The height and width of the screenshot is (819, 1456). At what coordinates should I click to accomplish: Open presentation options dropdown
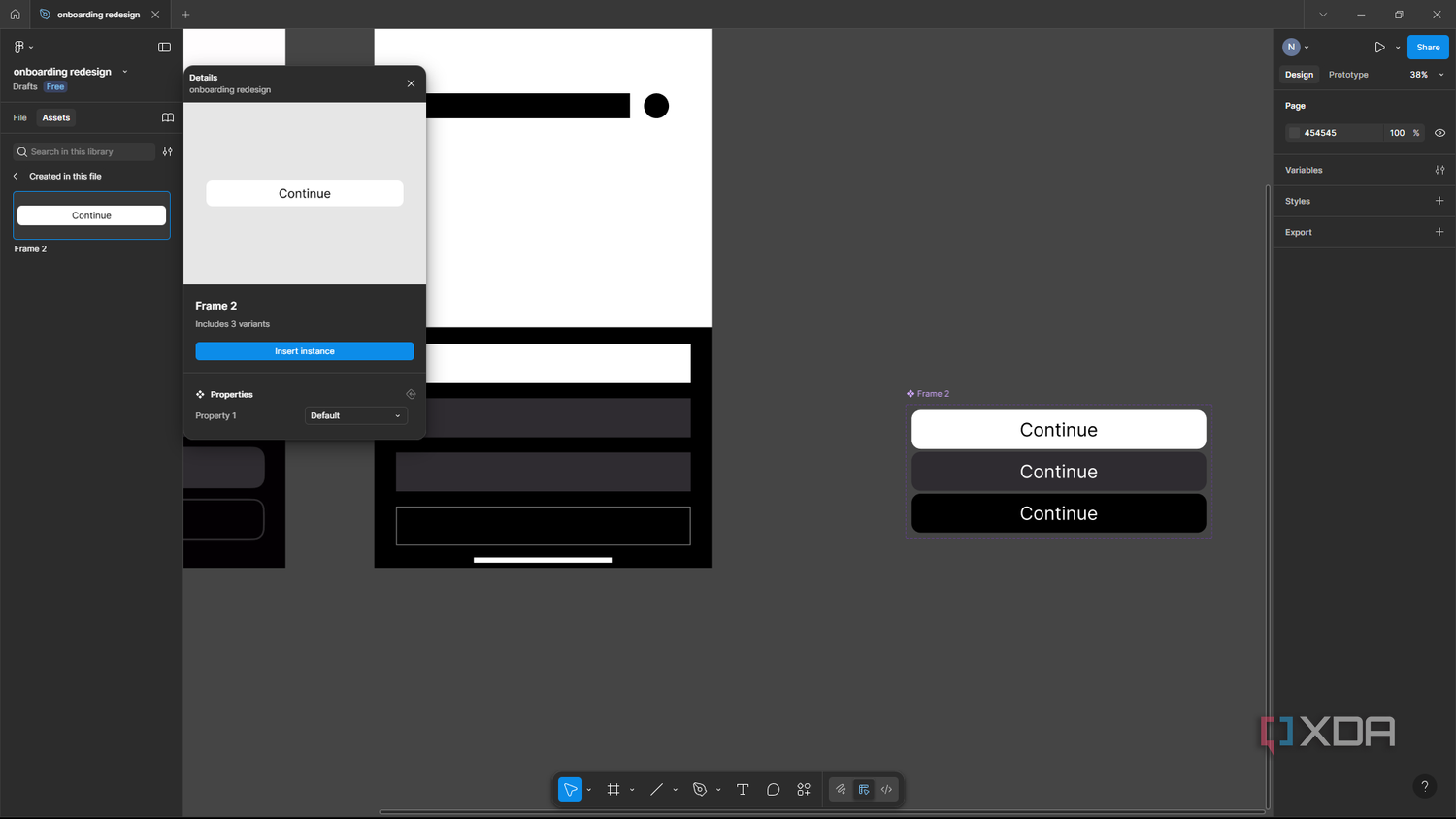pyautogui.click(x=1398, y=47)
